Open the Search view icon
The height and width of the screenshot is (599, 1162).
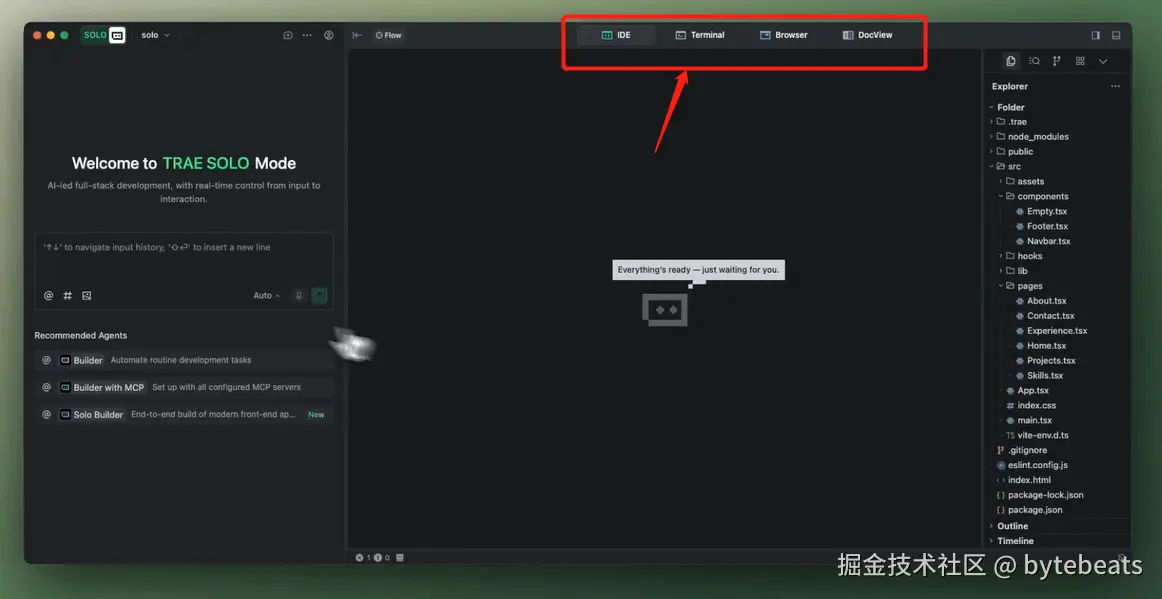tap(1035, 61)
